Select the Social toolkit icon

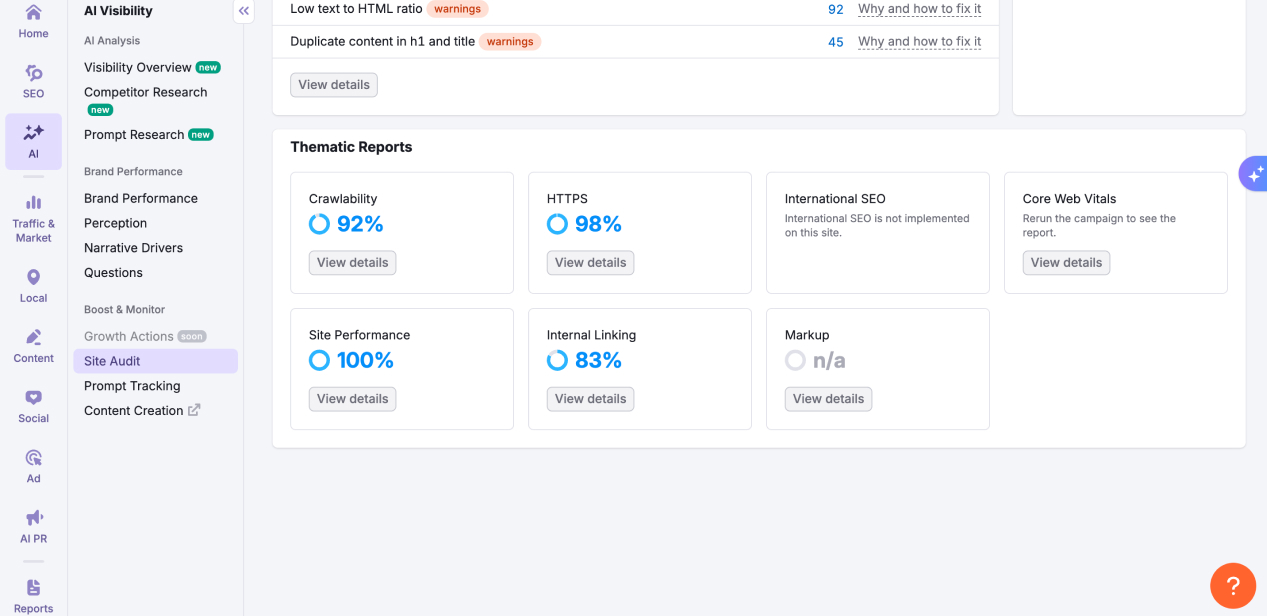tap(33, 398)
